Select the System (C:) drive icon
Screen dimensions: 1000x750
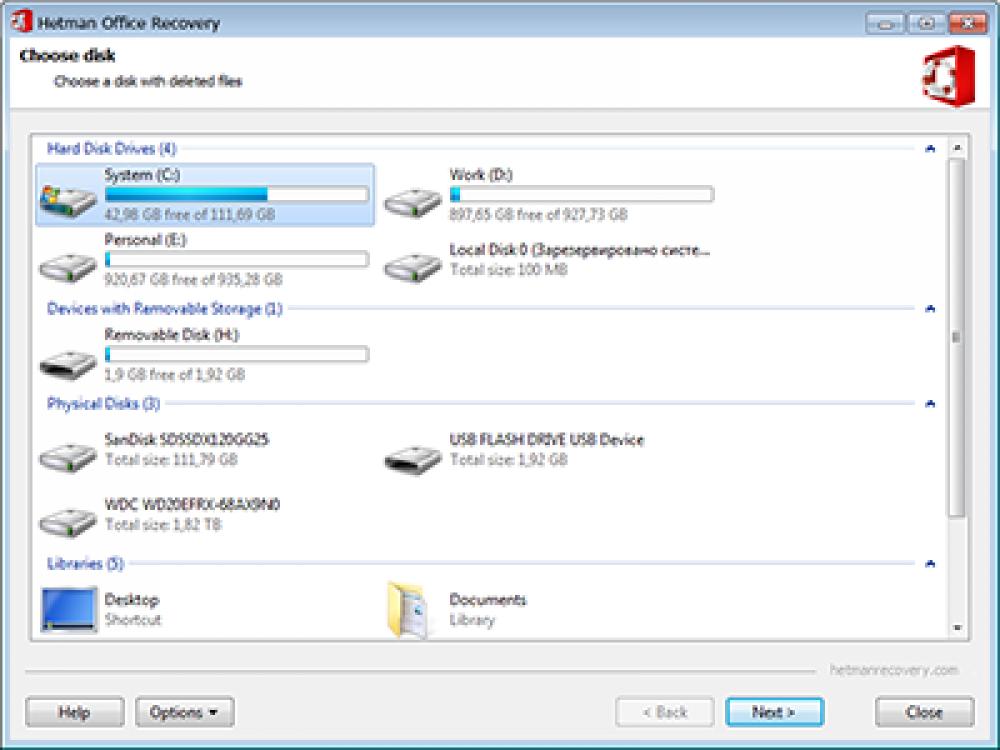coord(65,196)
